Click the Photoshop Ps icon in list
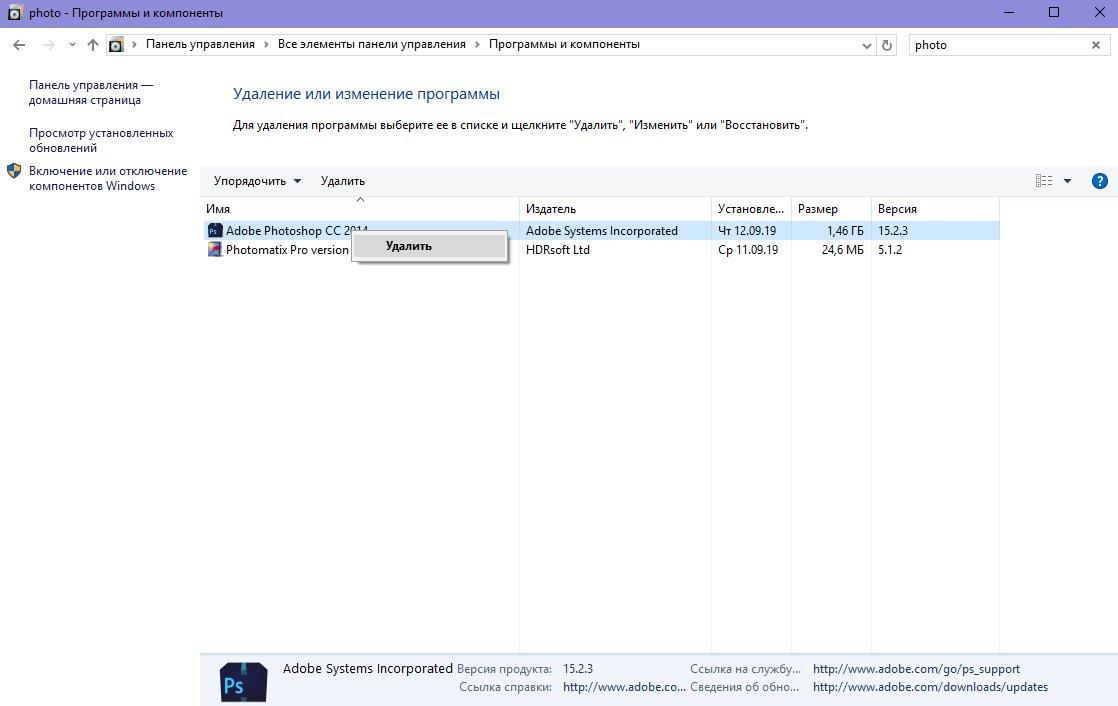This screenshot has width=1118, height=706. pyautogui.click(x=215, y=231)
